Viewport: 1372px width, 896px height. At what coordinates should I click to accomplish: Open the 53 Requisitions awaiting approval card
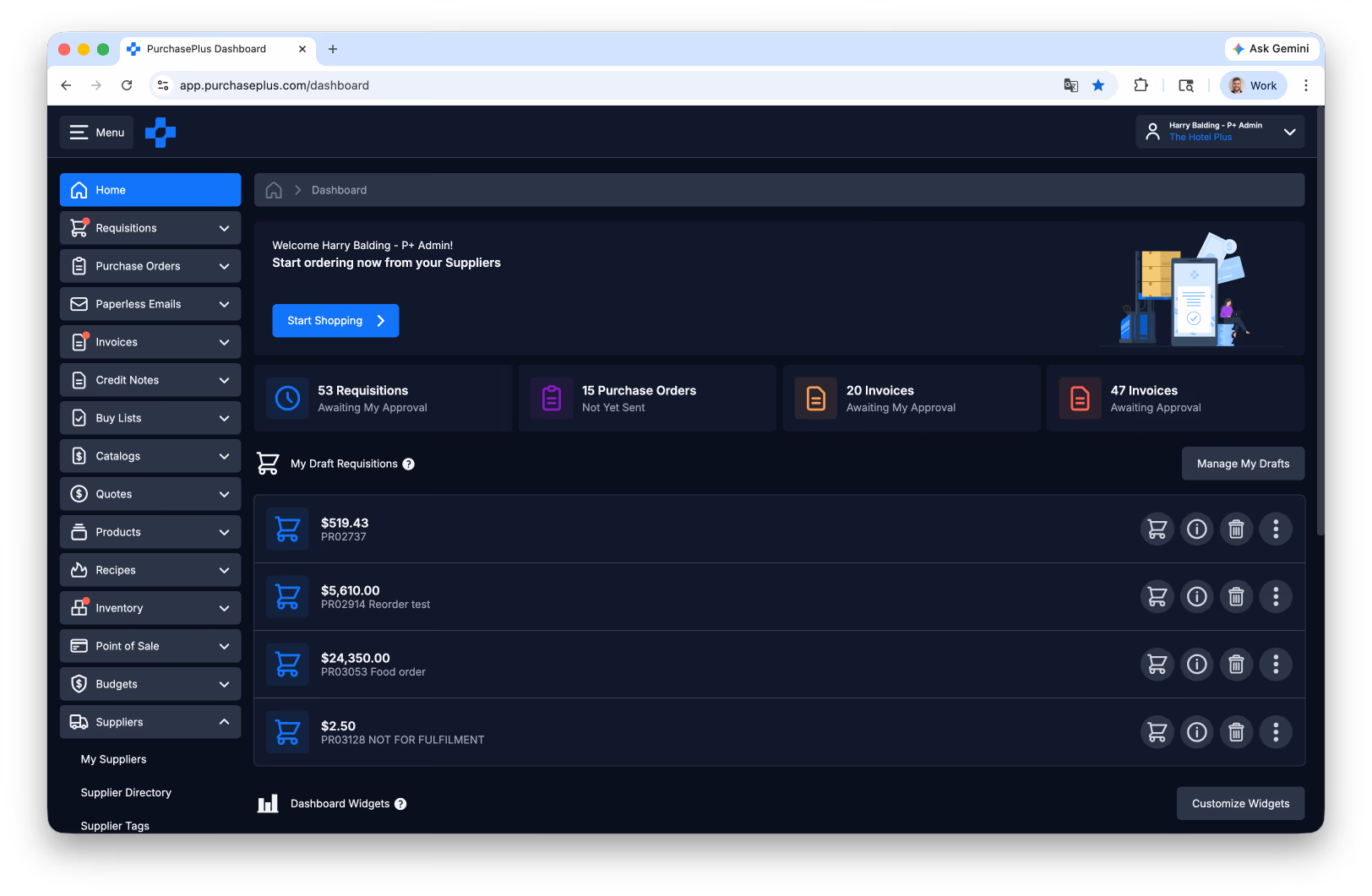383,399
